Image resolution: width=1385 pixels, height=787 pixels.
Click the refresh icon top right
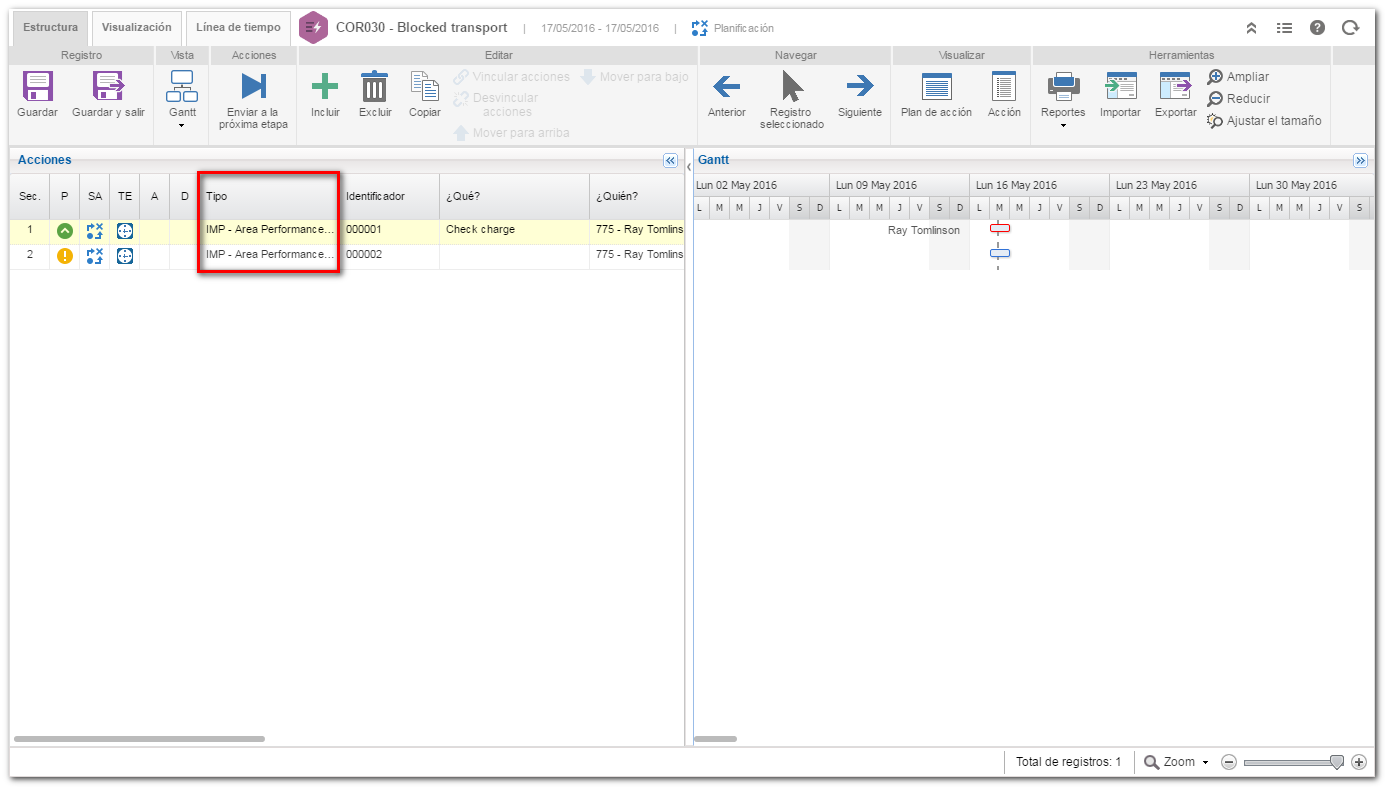[x=1351, y=28]
